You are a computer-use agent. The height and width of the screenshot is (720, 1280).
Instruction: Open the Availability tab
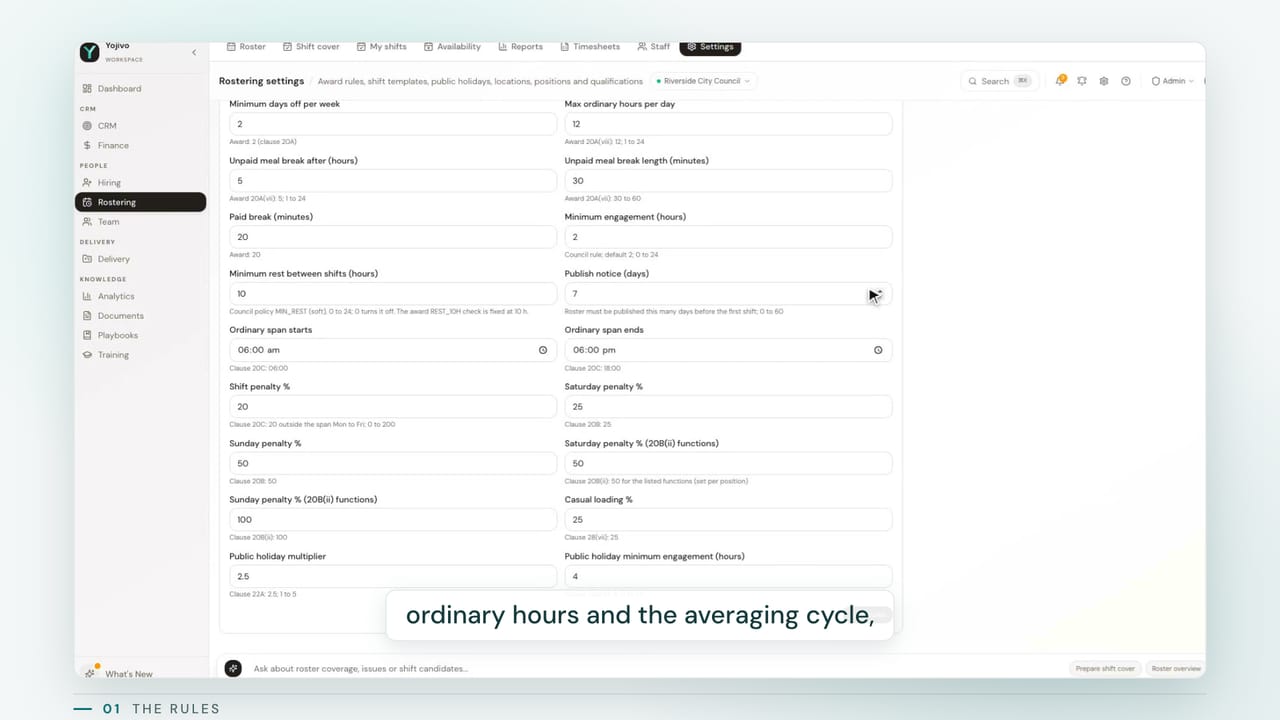click(452, 47)
